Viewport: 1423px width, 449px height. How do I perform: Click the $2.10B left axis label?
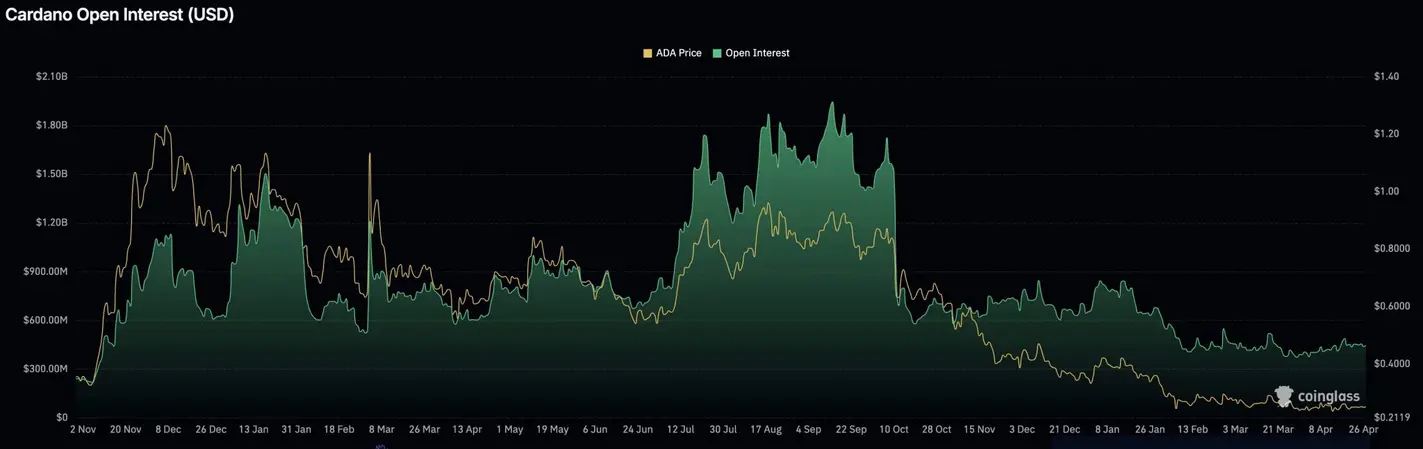(x=50, y=77)
